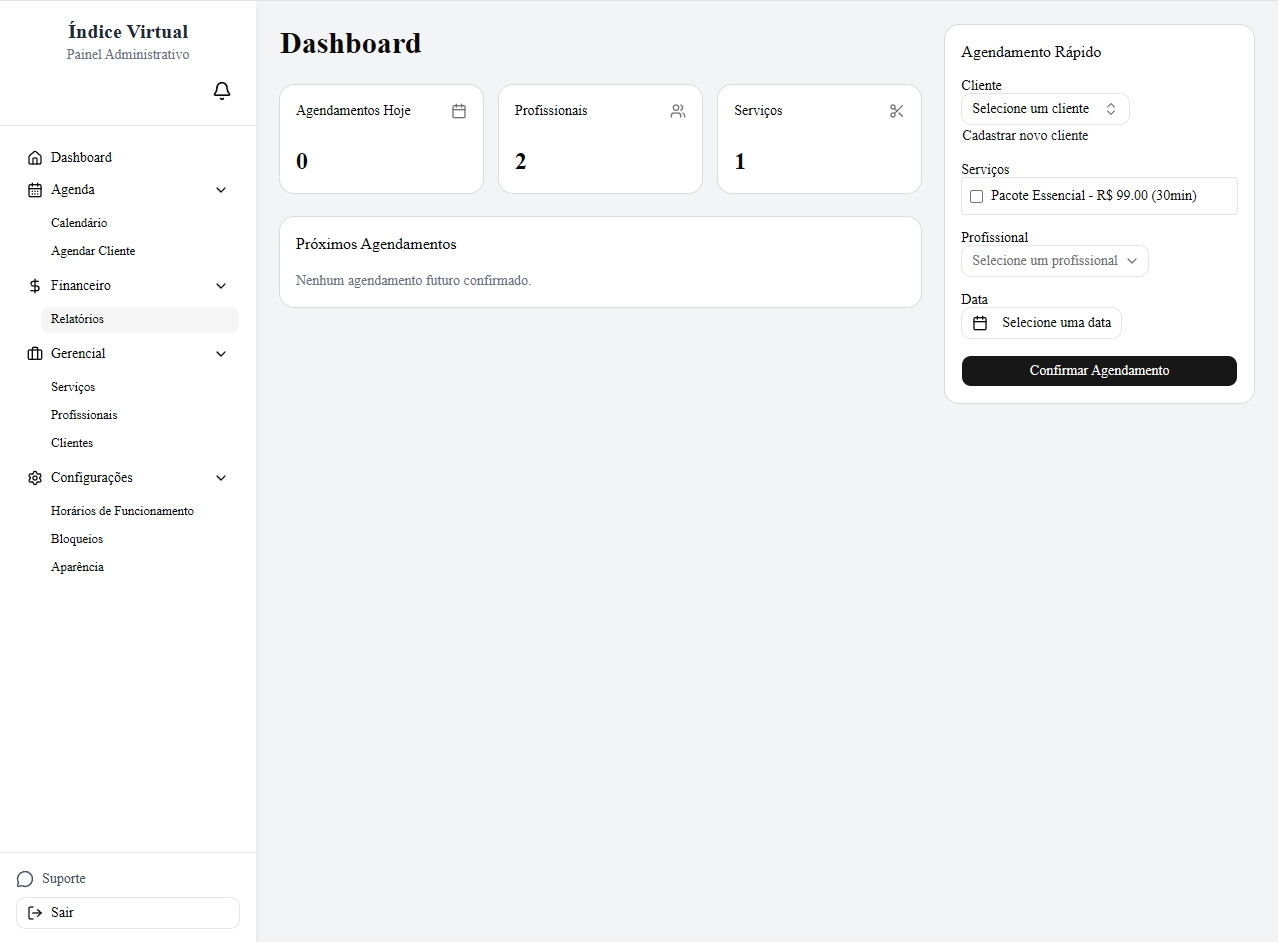Viewport: 1278px width, 942px height.
Task: Collapse the Agenda section chevron
Action: click(x=221, y=190)
